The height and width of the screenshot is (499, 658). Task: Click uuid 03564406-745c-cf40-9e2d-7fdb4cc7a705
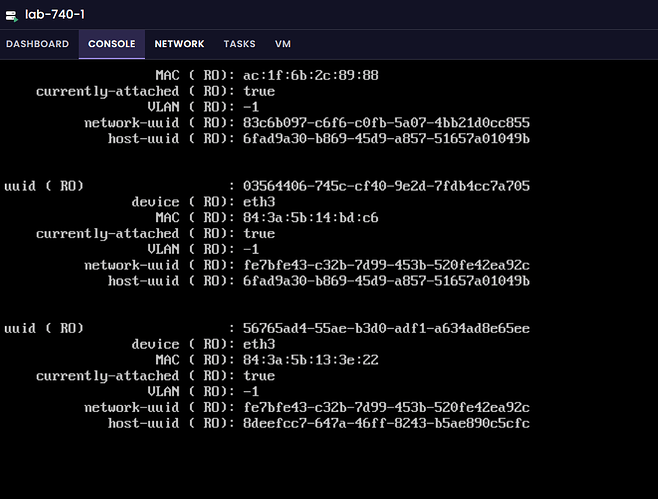pos(386,186)
